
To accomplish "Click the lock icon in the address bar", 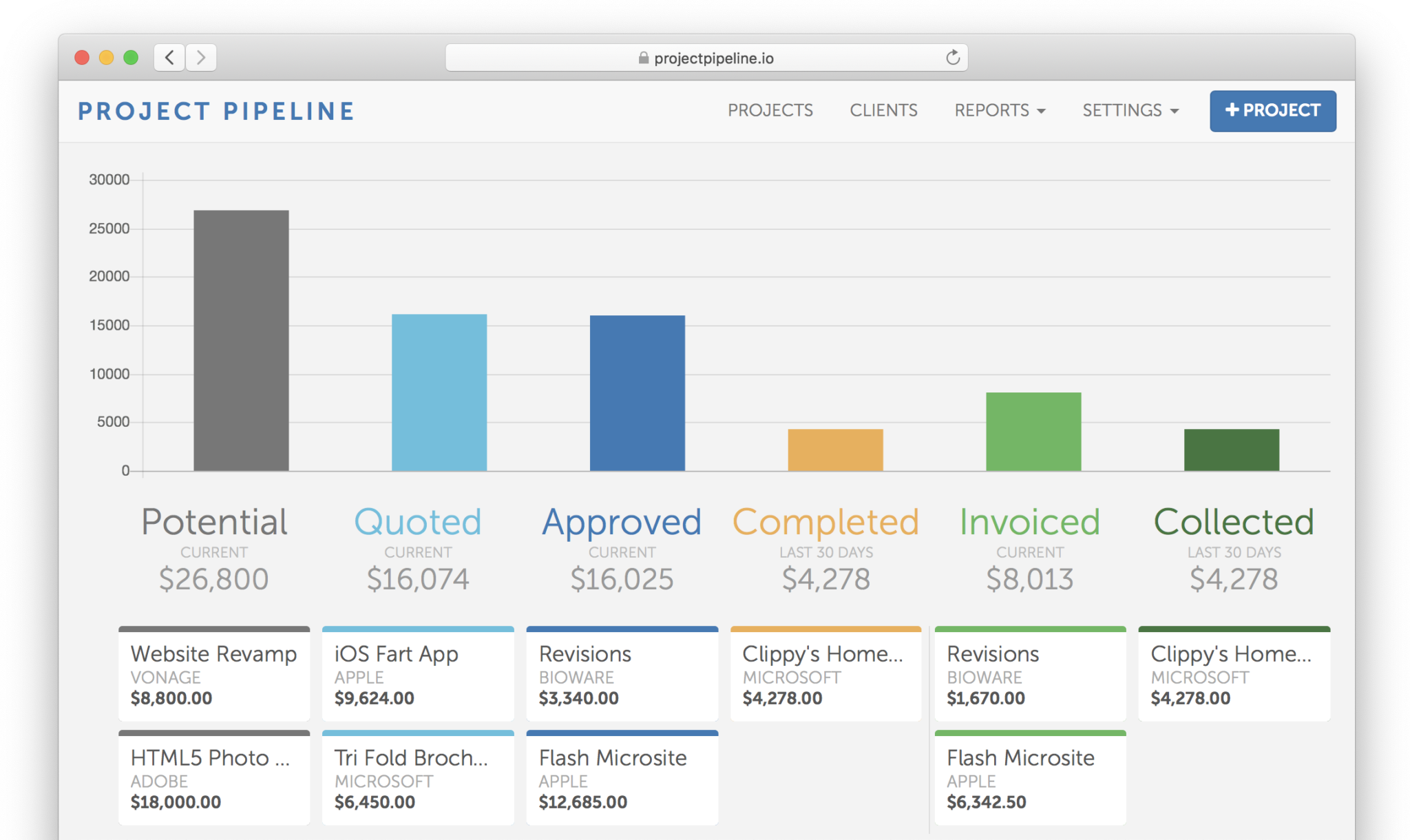I will [x=643, y=58].
